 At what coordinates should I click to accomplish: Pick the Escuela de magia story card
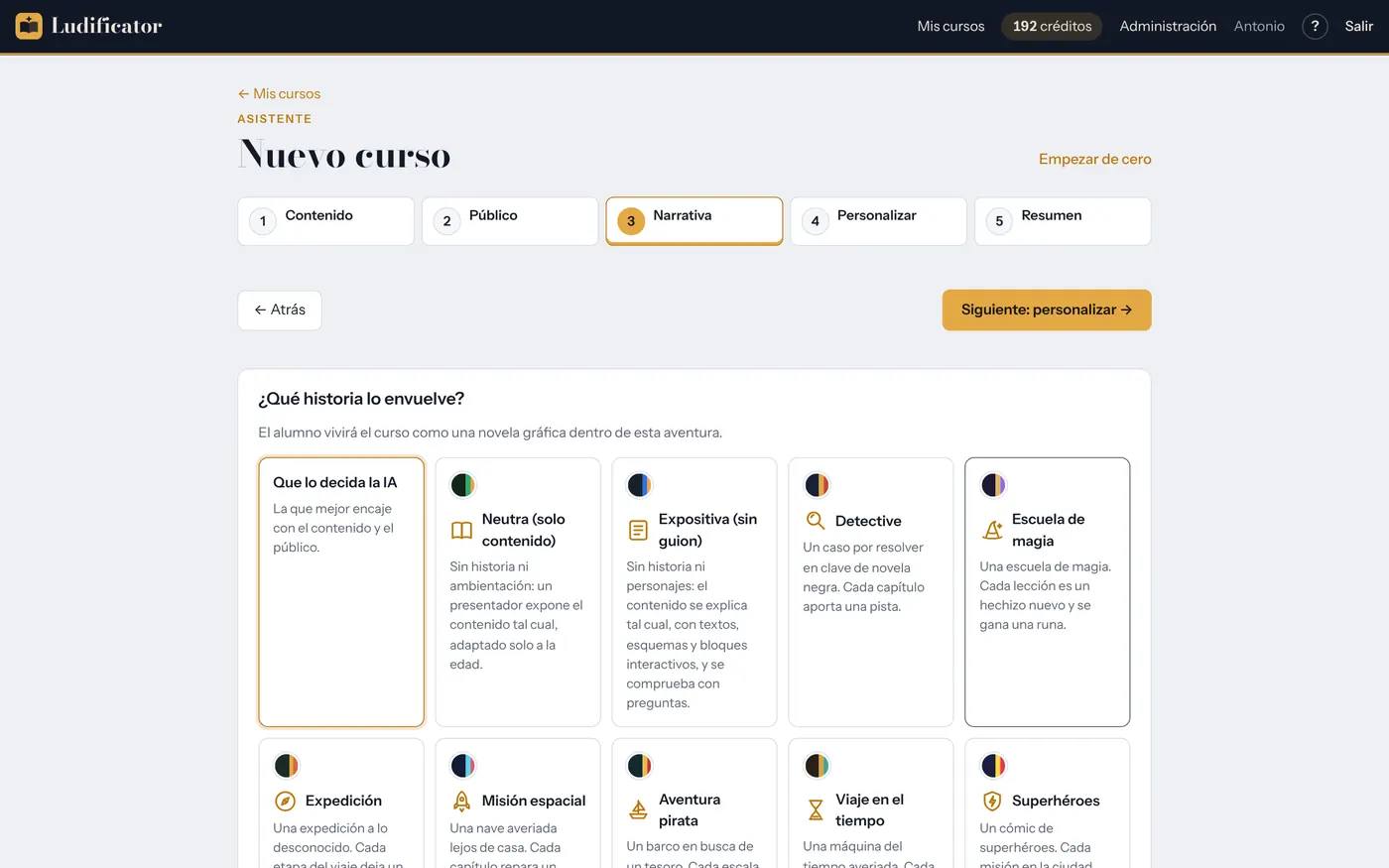(1048, 592)
